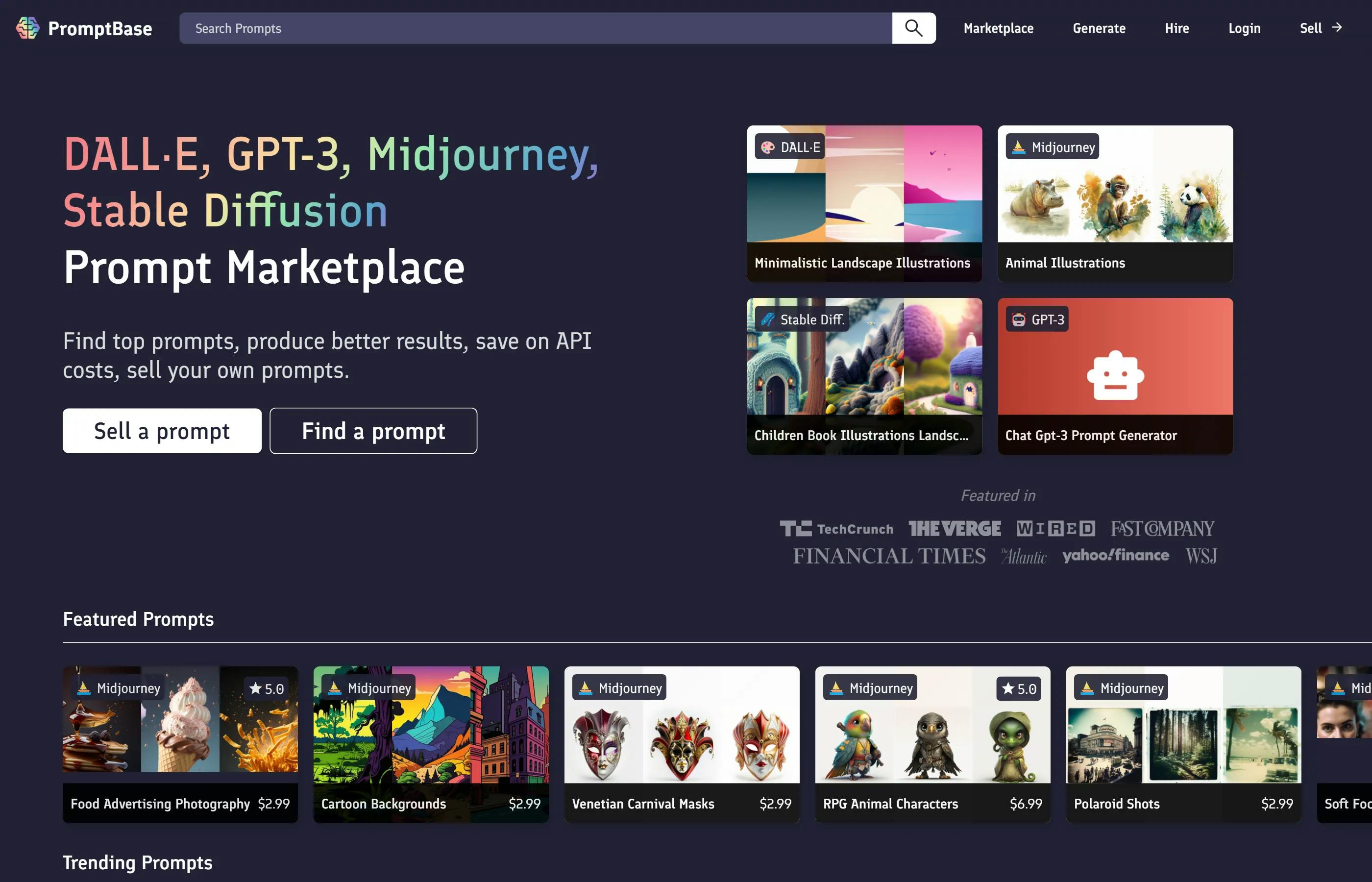1372x882 pixels.
Task: Click the Sell a prompt button
Action: click(162, 431)
